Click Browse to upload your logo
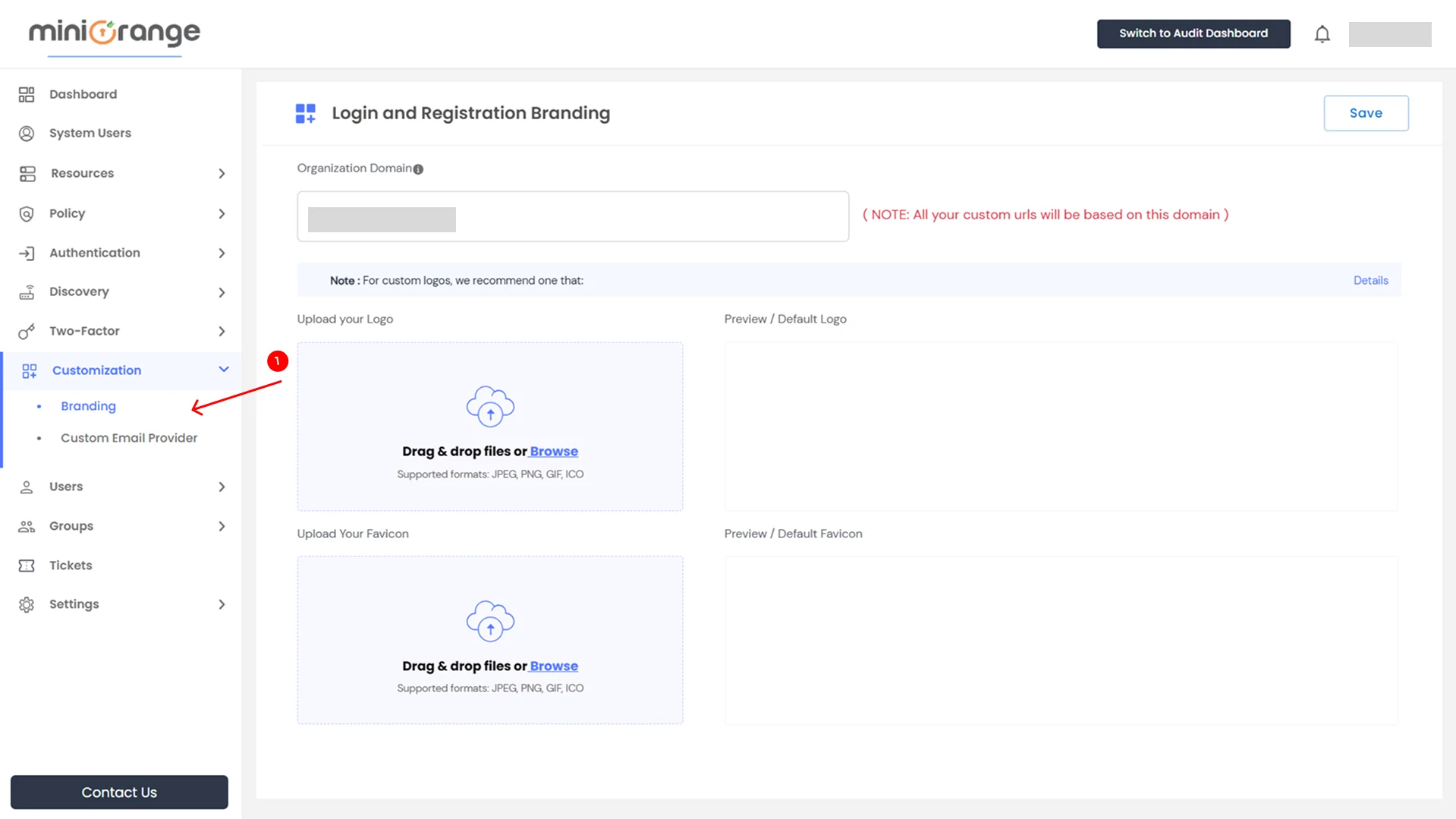The height and width of the screenshot is (819, 1456). (553, 451)
